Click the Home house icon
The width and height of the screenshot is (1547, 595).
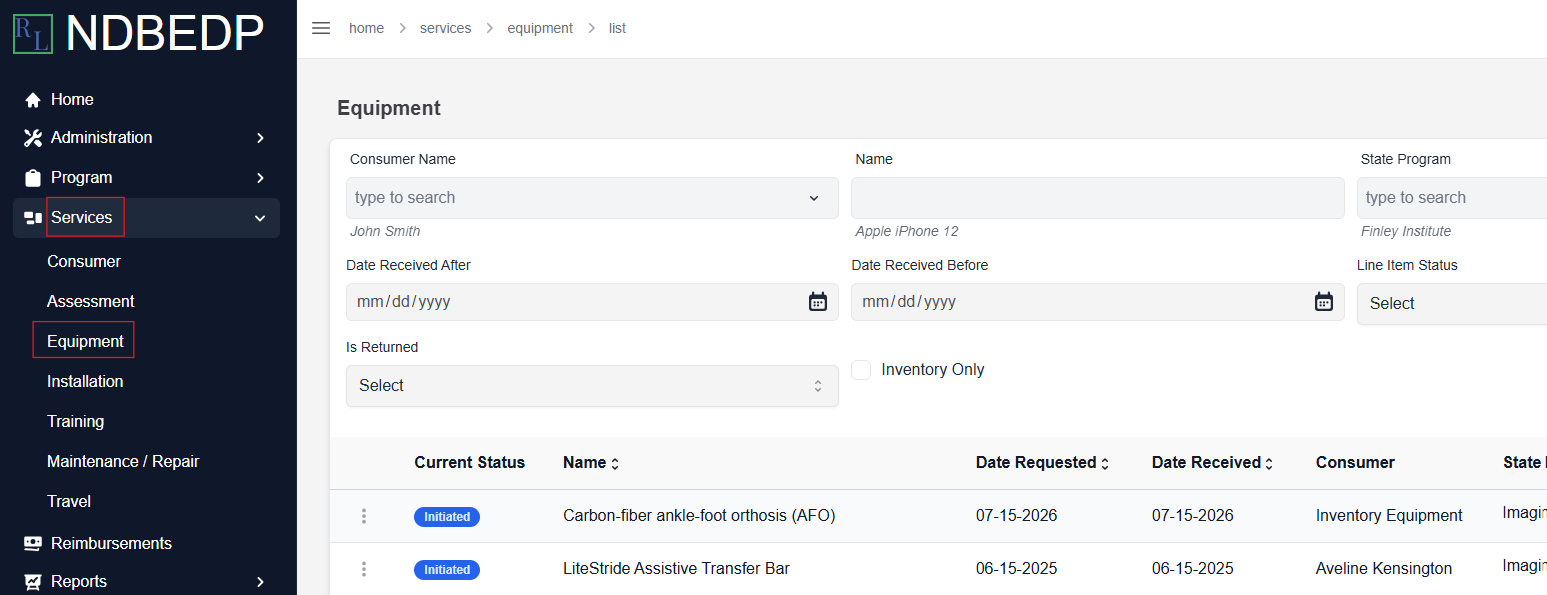(33, 100)
